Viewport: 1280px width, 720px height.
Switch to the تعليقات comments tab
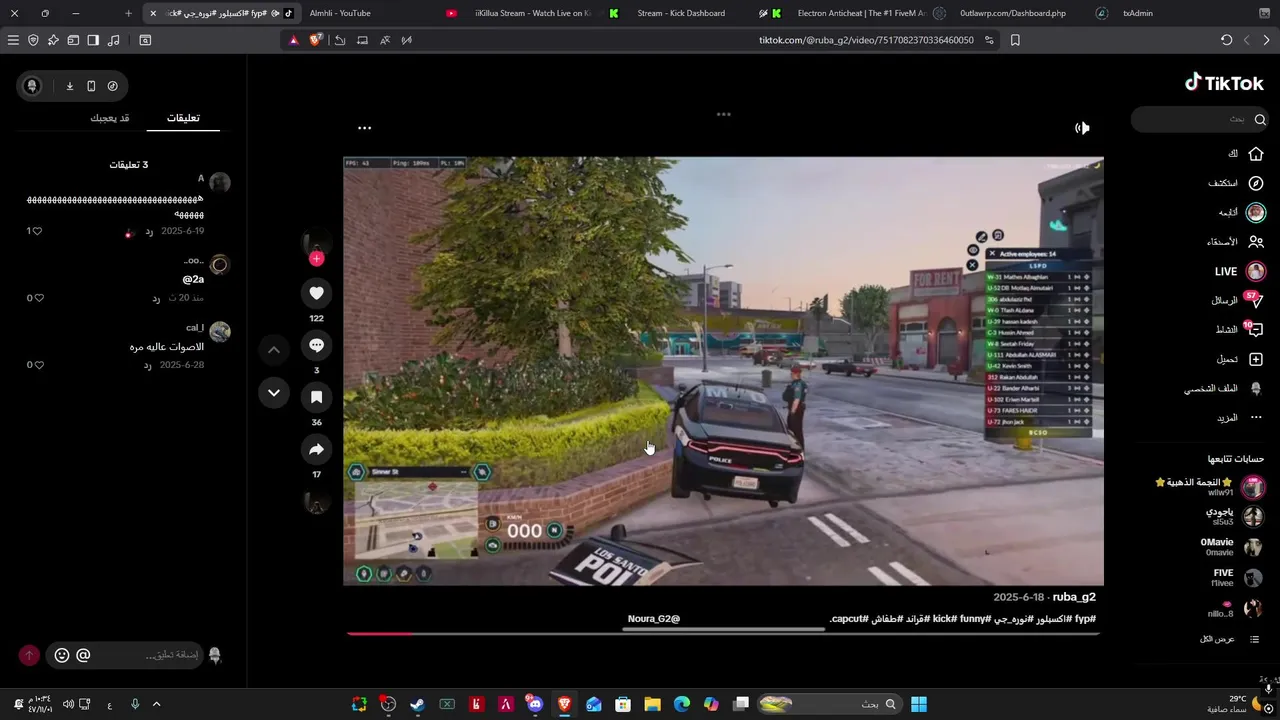click(x=183, y=118)
